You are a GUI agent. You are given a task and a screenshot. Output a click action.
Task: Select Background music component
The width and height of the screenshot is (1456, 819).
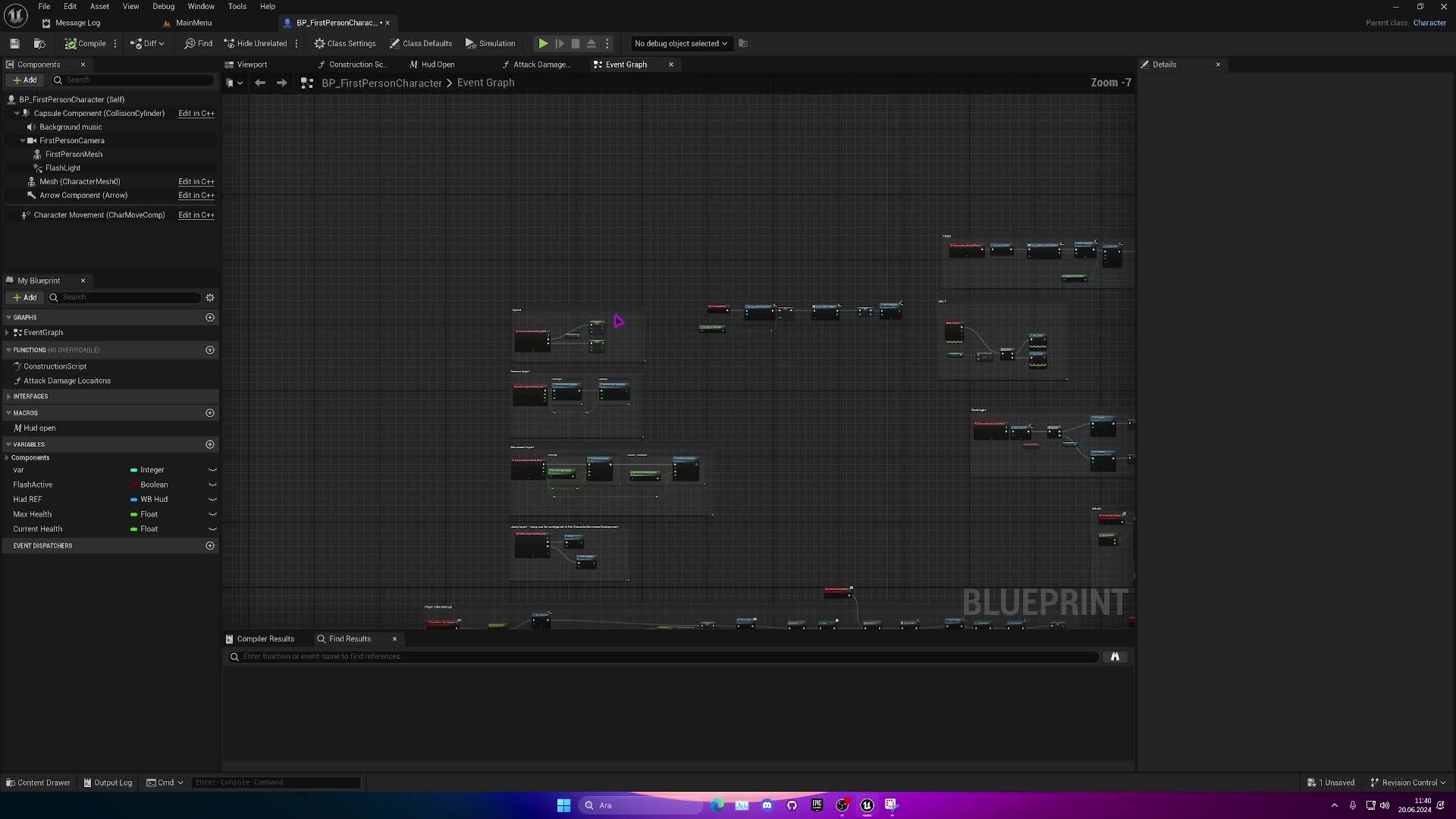pos(71,127)
